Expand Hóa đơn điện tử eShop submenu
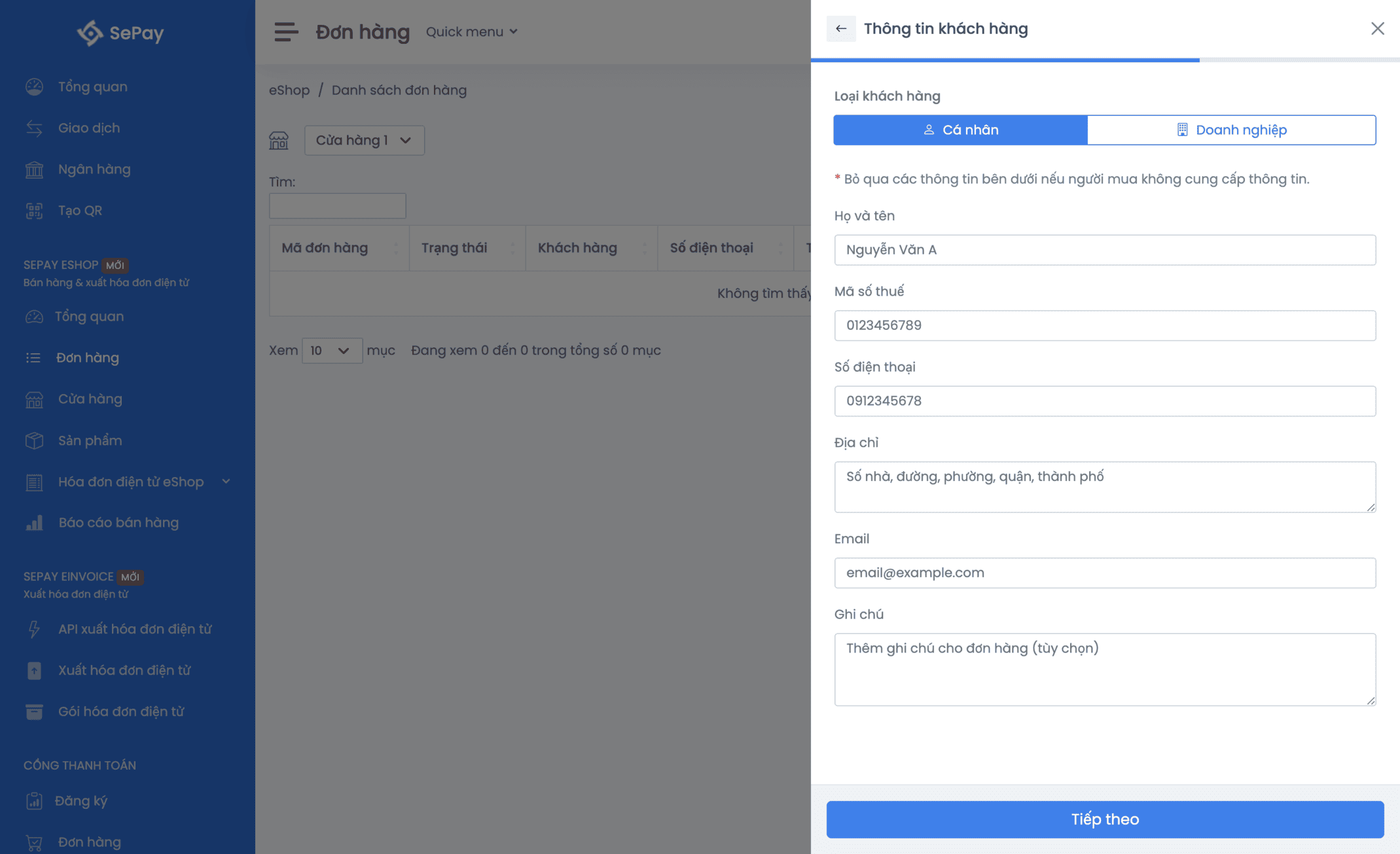 (226, 482)
